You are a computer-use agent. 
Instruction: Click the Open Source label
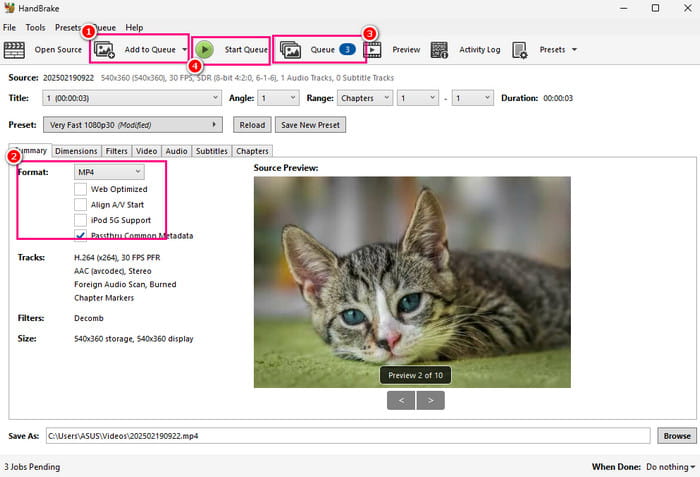[58, 50]
